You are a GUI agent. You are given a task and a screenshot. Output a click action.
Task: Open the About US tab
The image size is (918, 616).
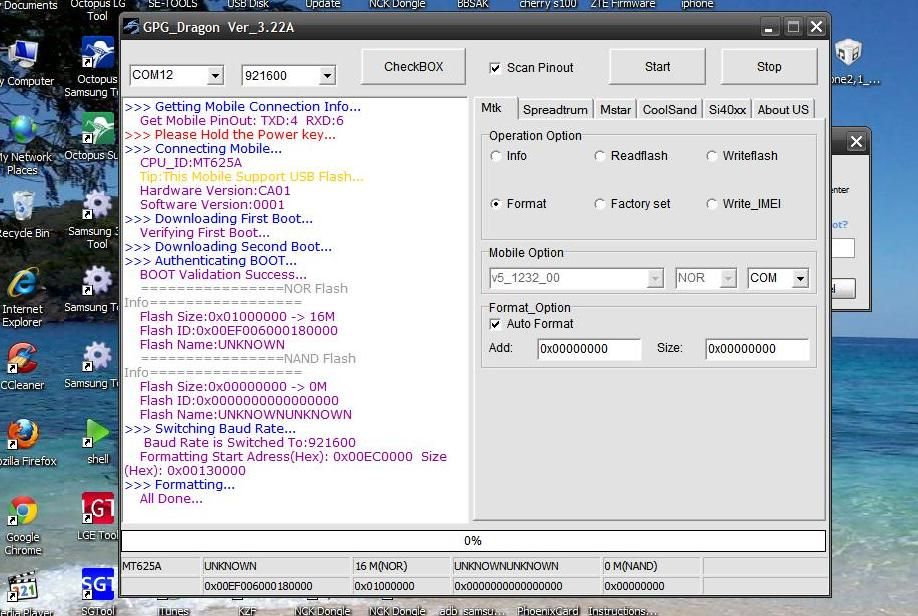[x=783, y=109]
